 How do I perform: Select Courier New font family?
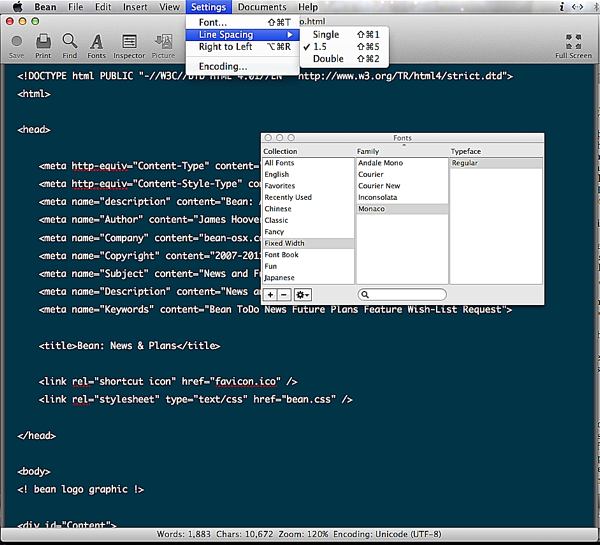402,186
